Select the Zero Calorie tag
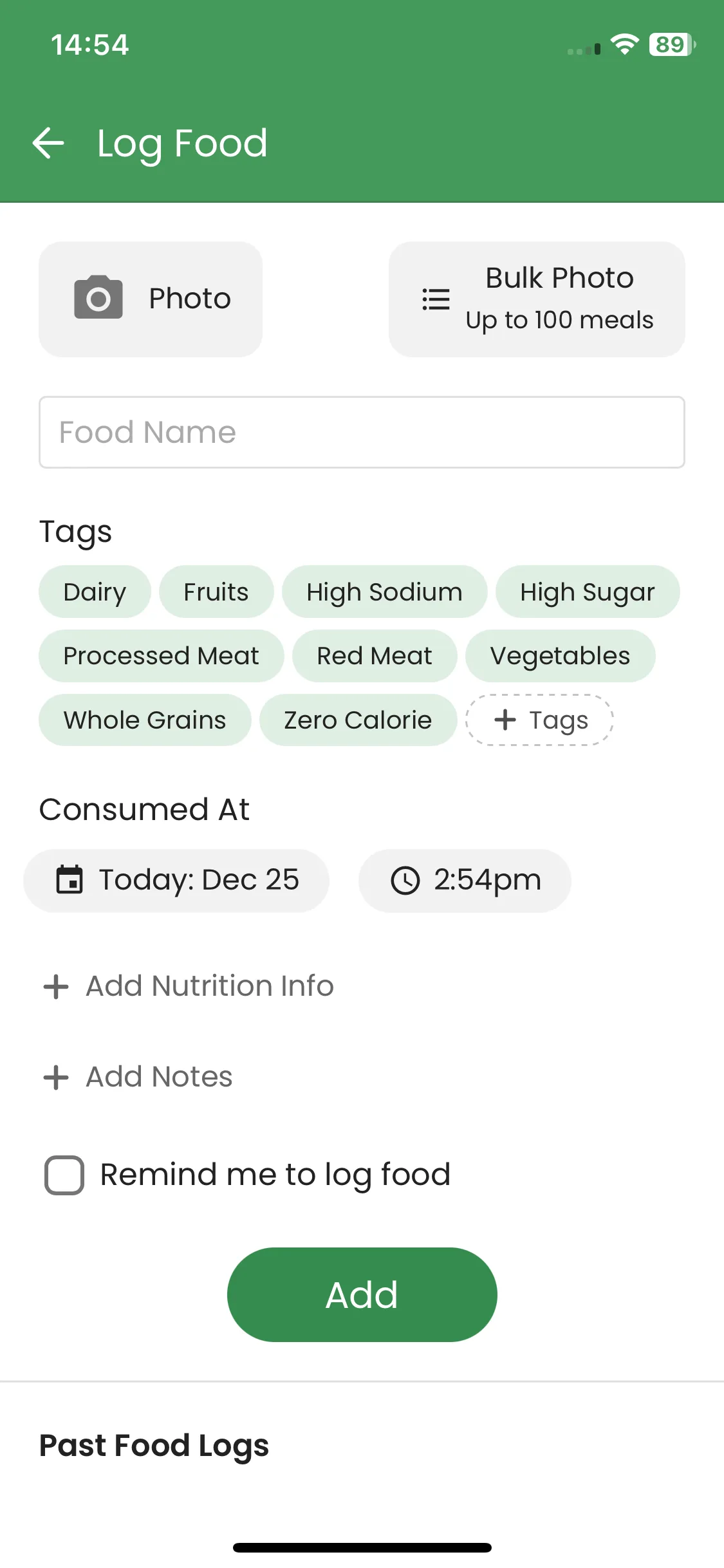 pos(358,720)
